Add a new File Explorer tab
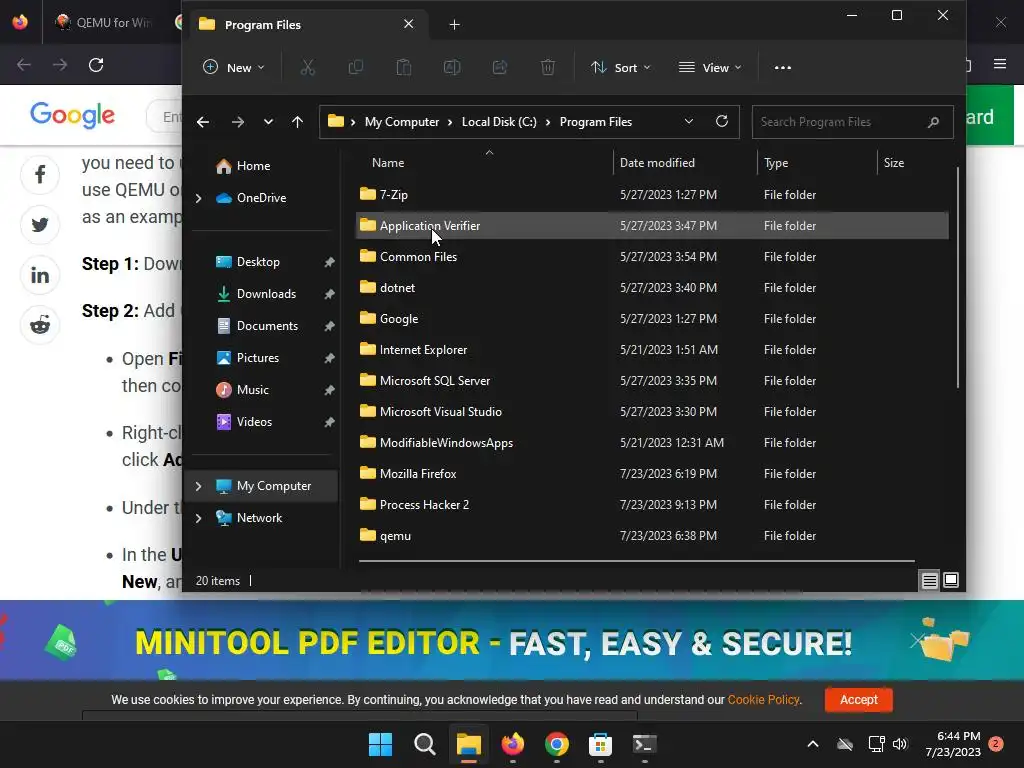The width and height of the screenshot is (1024, 768). click(455, 25)
